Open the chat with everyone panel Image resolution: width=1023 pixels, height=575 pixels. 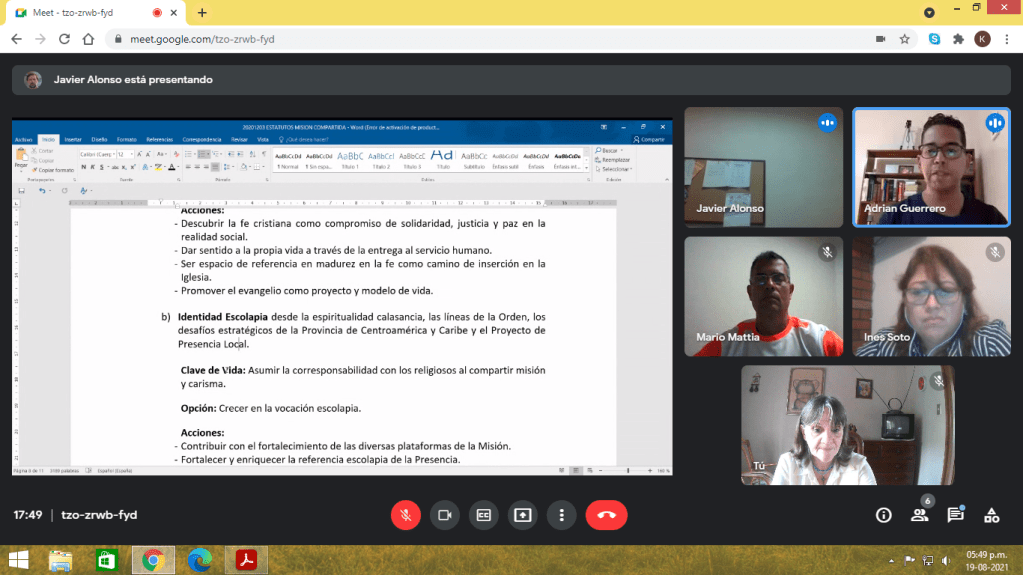[x=955, y=515]
